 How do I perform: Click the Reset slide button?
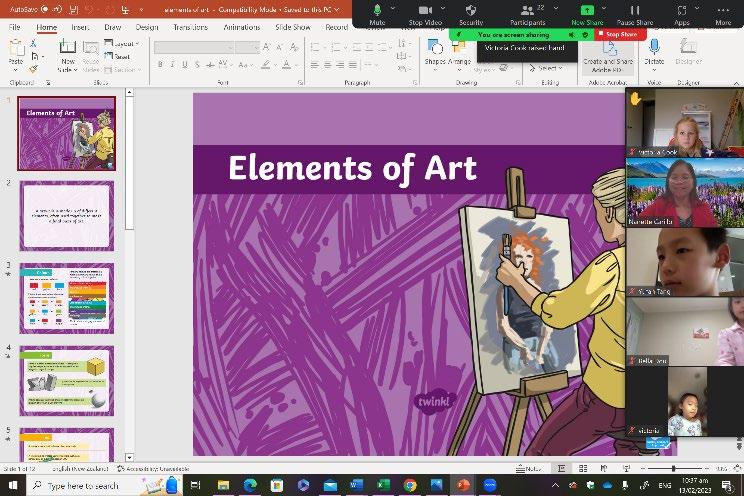(x=117, y=56)
